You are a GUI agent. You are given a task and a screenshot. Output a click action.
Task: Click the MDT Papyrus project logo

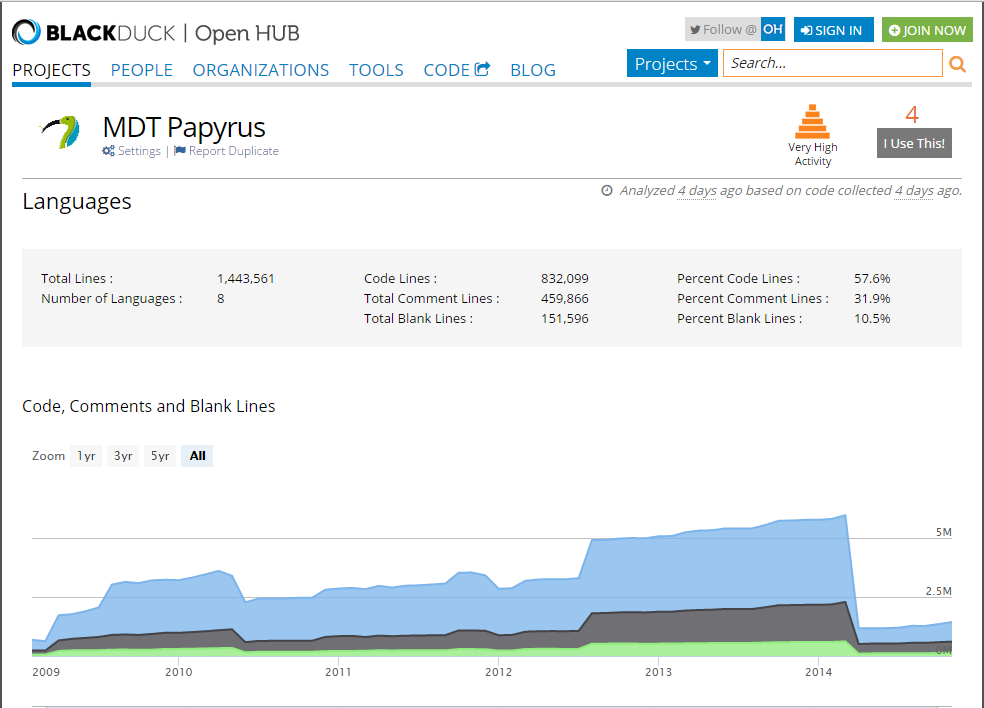tap(60, 132)
